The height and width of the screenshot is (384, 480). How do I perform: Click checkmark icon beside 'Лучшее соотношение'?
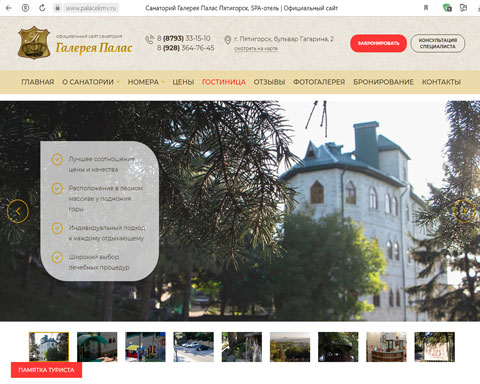(x=57, y=159)
